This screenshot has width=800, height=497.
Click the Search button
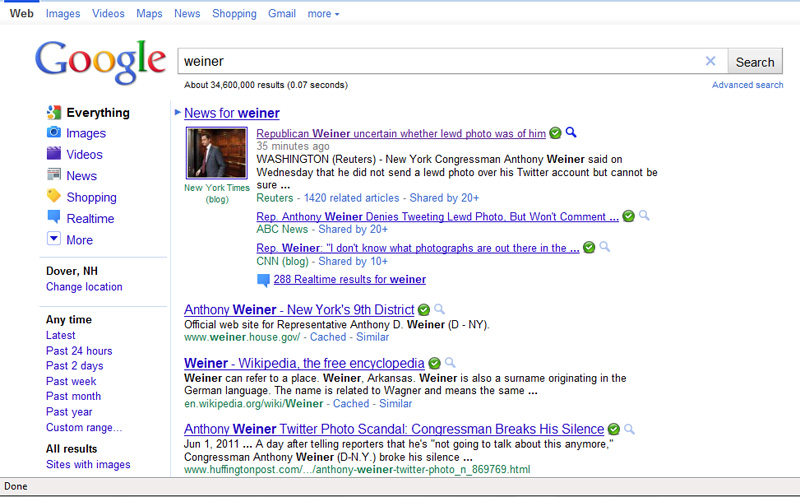(755, 62)
